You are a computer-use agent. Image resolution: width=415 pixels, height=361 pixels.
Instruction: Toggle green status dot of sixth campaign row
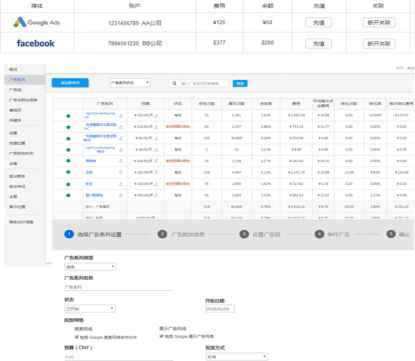[x=68, y=172]
